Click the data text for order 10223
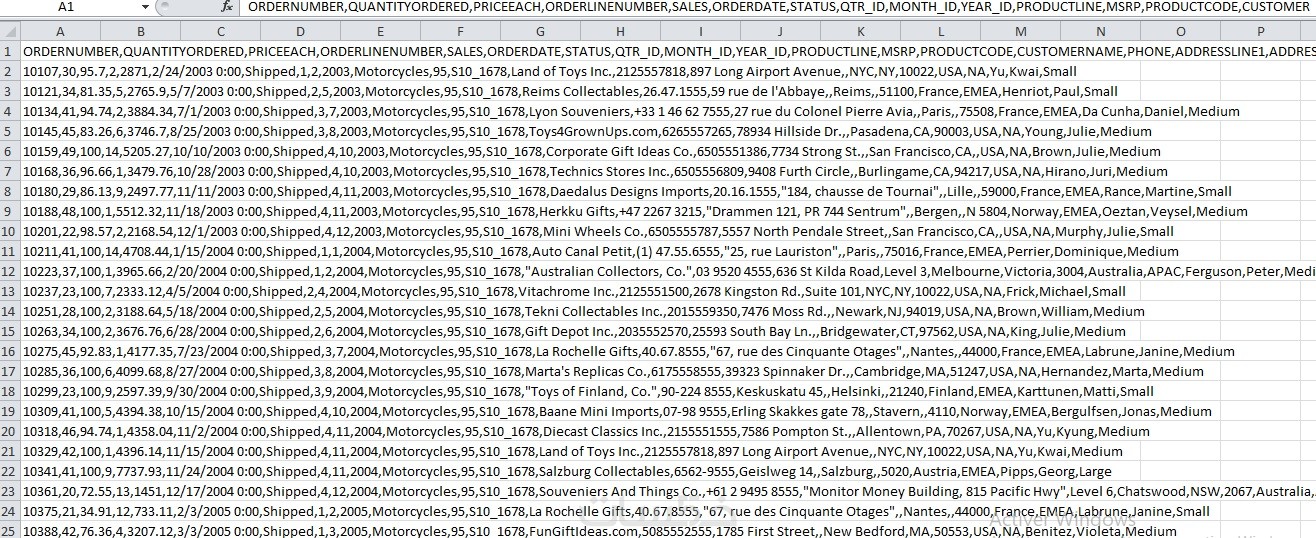This screenshot has height=538, width=1316. (669, 271)
